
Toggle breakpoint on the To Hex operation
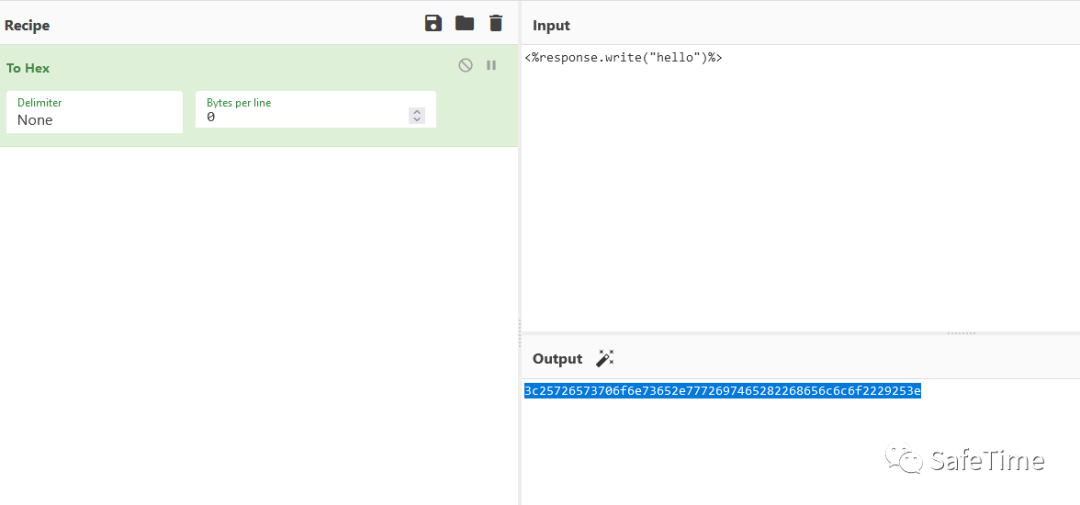click(491, 65)
